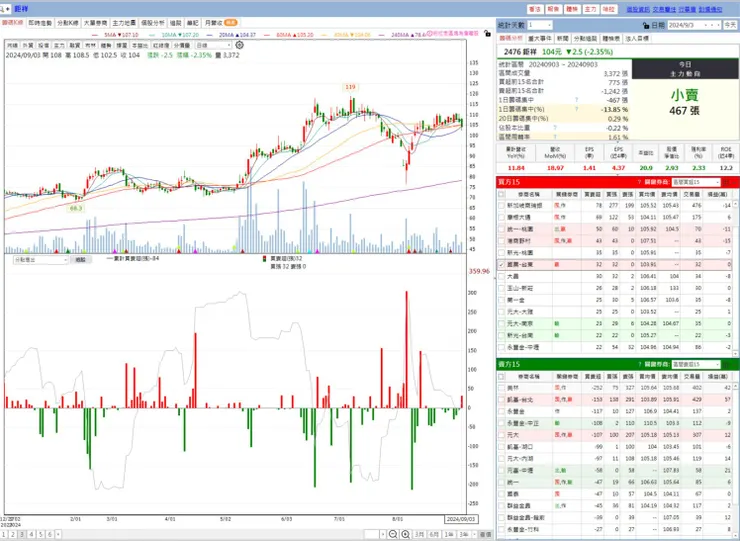Tick the checkbox for the 凱基-湖口 seller row
This screenshot has width=740, height=541.
[x=501, y=447]
